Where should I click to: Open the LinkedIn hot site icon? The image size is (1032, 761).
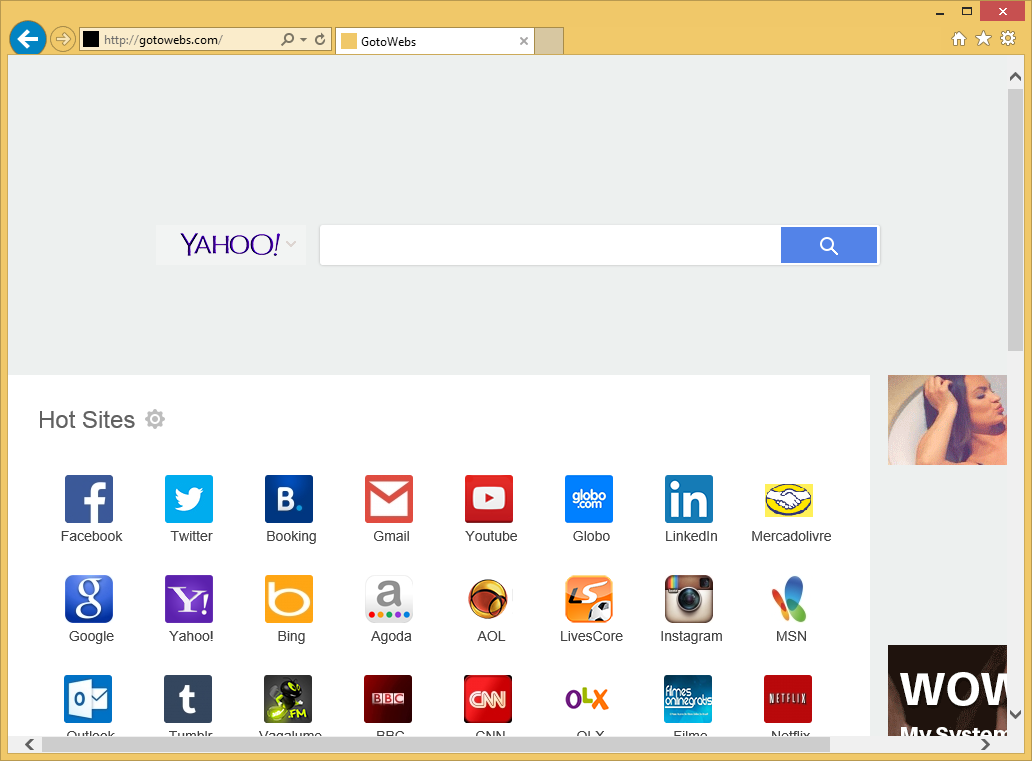tap(689, 499)
